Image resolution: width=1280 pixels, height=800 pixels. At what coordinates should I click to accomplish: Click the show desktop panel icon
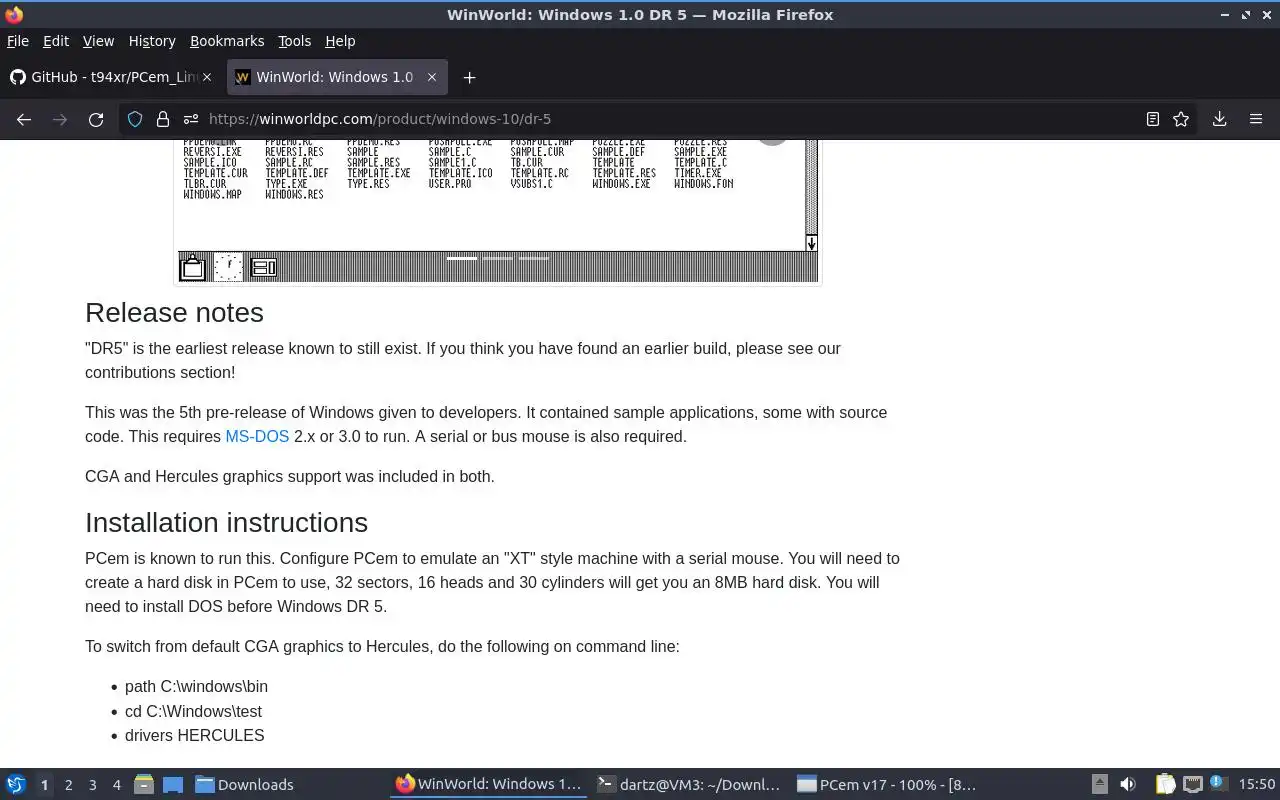[x=173, y=784]
